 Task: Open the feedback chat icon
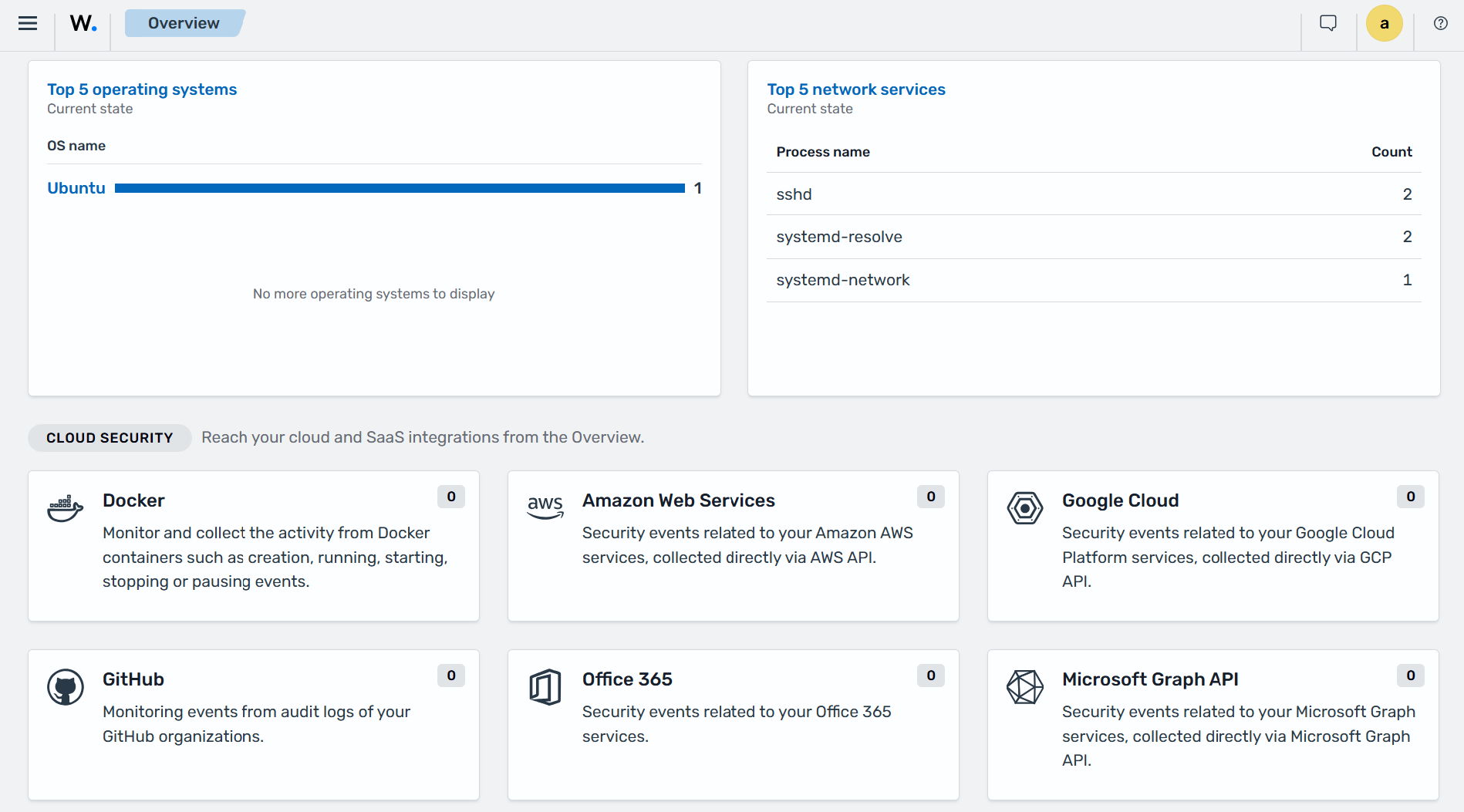(1328, 23)
